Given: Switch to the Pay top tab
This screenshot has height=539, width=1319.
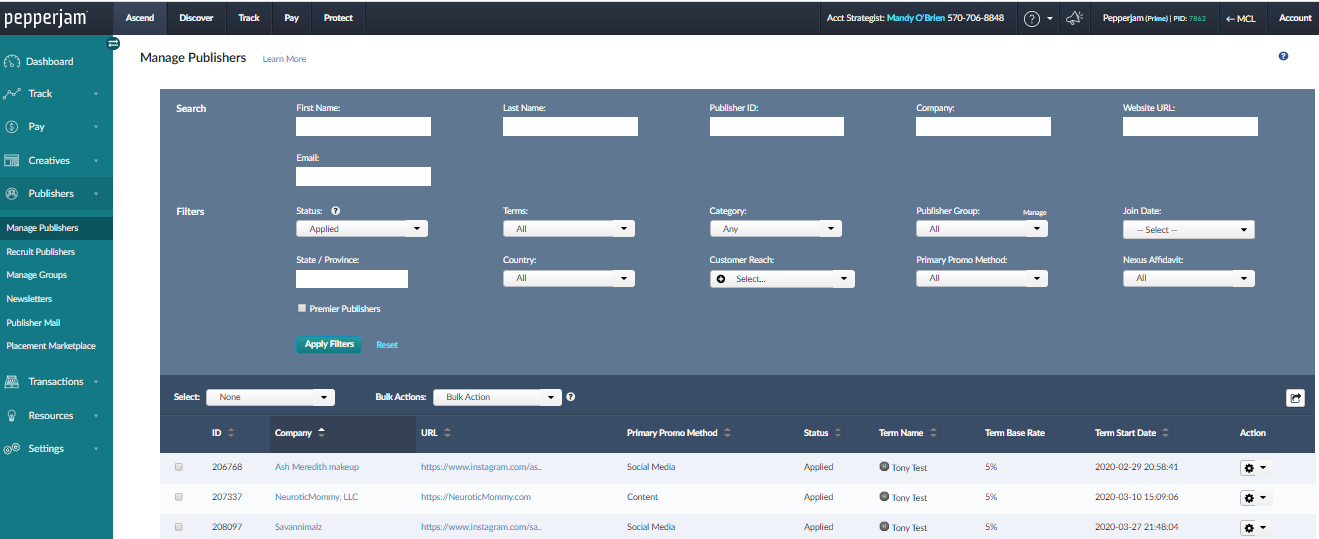Looking at the screenshot, I should click(291, 18).
